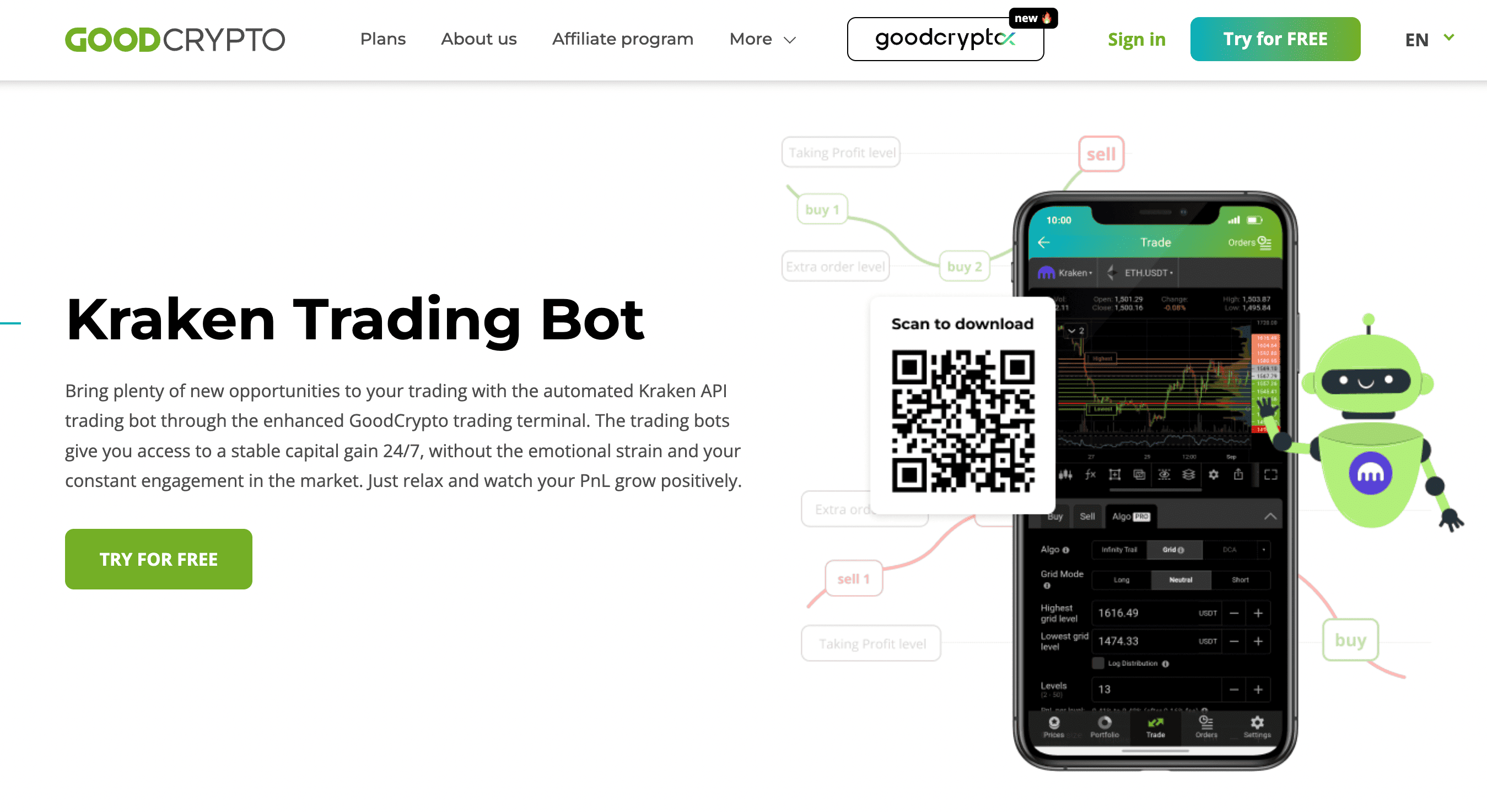This screenshot has height=812, width=1487.
Task: Click the Affiliate program navigation link
Action: tap(622, 39)
